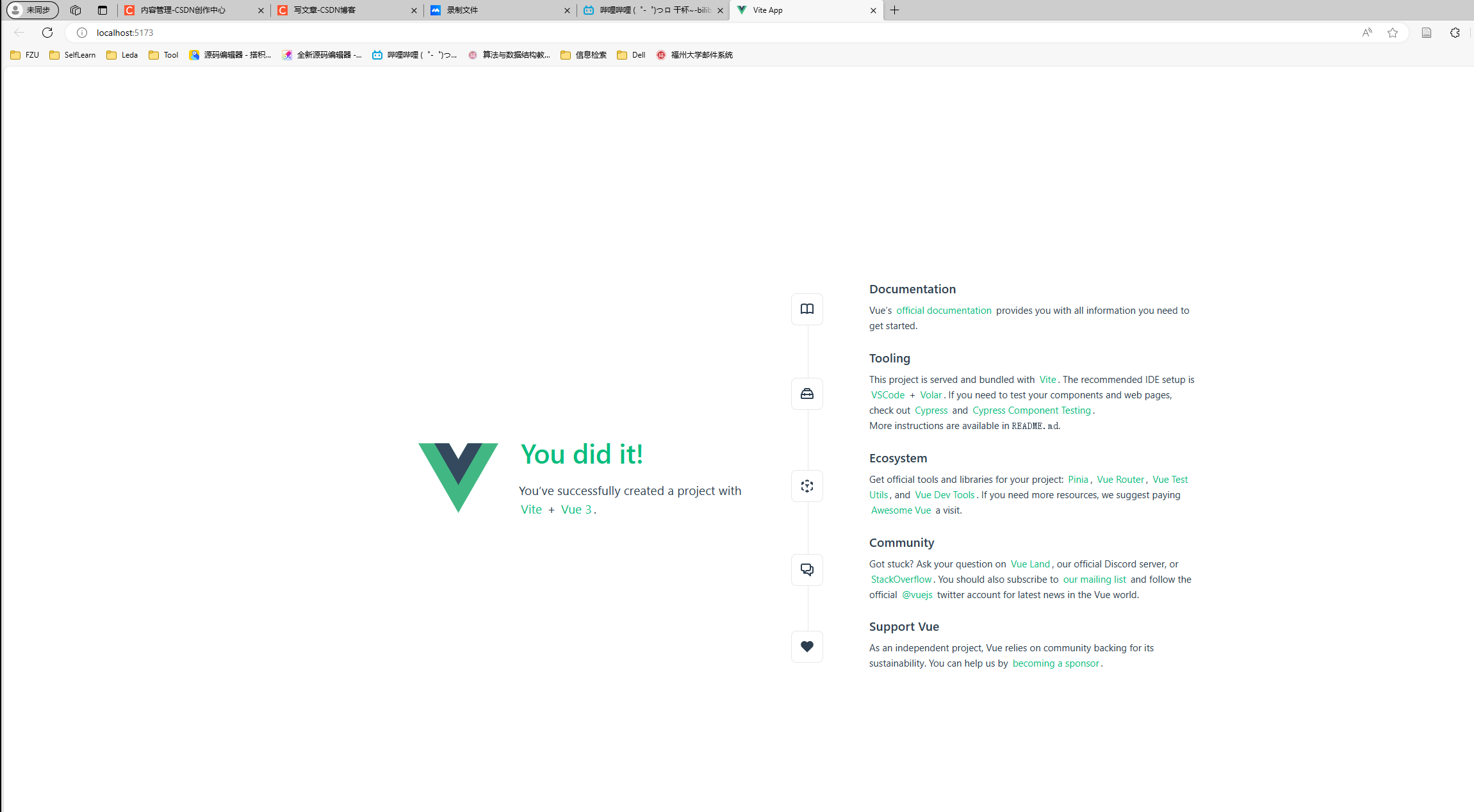
Task: Open the Tool bookmarks folder
Action: click(163, 55)
